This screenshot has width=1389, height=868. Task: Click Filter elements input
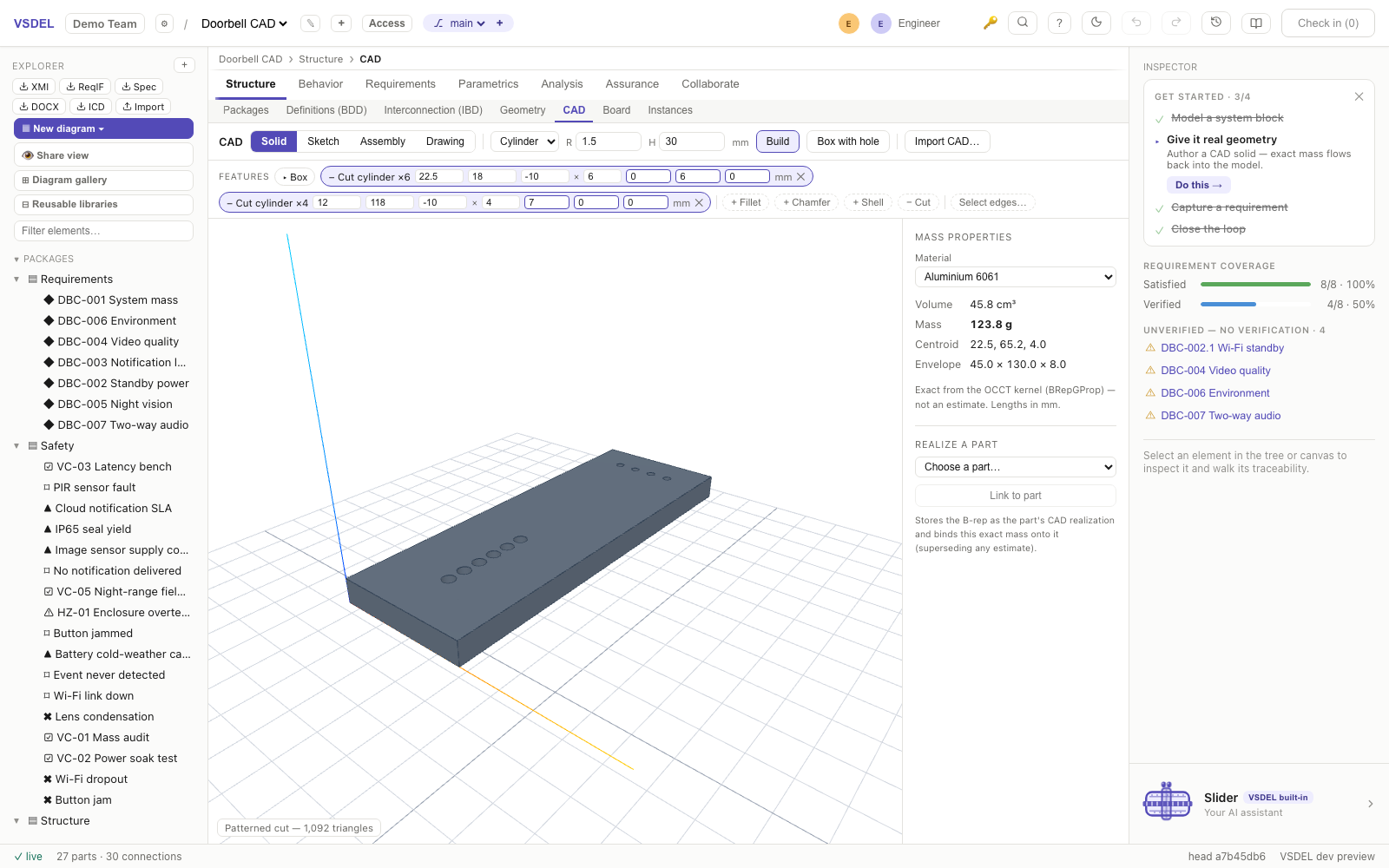(x=103, y=231)
